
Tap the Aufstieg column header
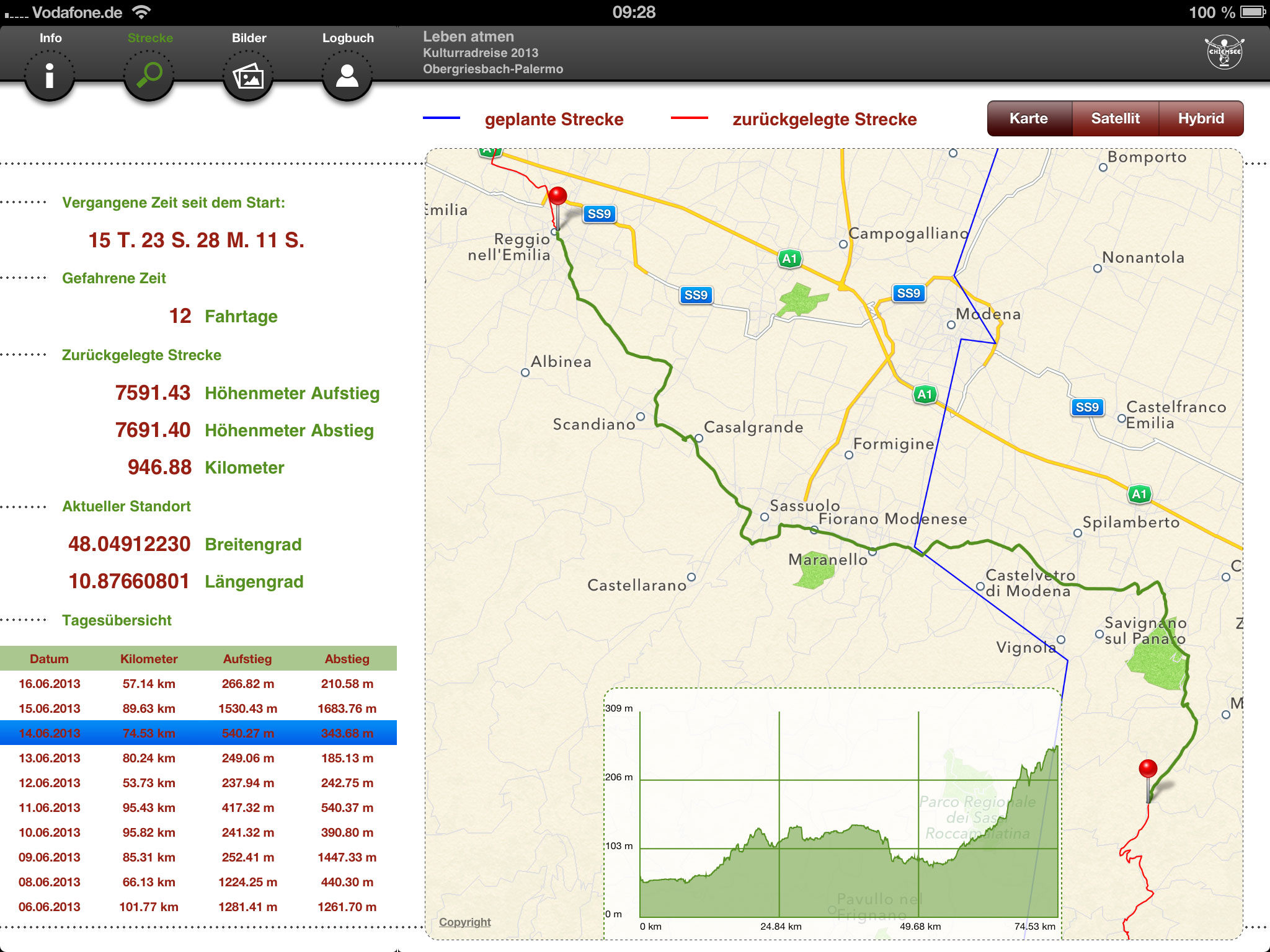(247, 659)
